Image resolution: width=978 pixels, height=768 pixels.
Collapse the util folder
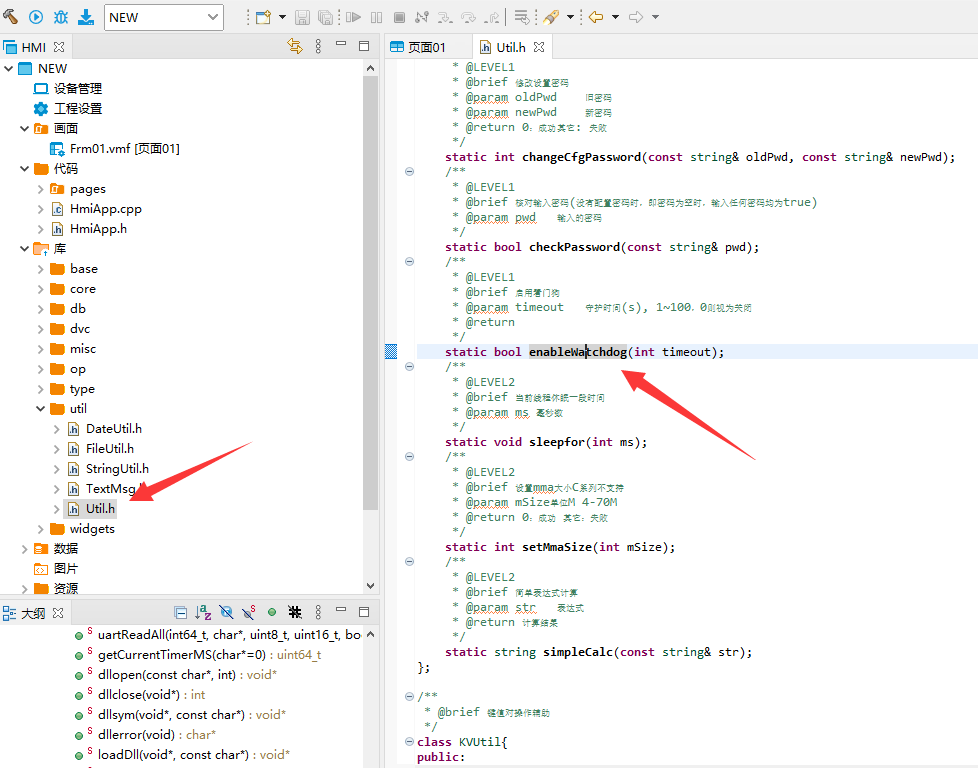tap(41, 409)
